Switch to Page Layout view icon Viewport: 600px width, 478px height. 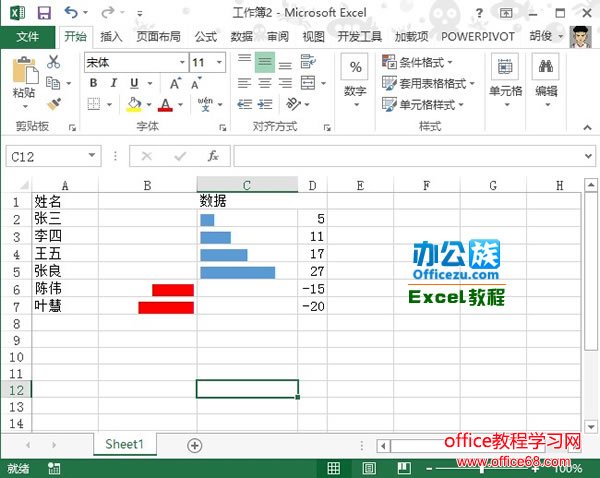coord(369,468)
